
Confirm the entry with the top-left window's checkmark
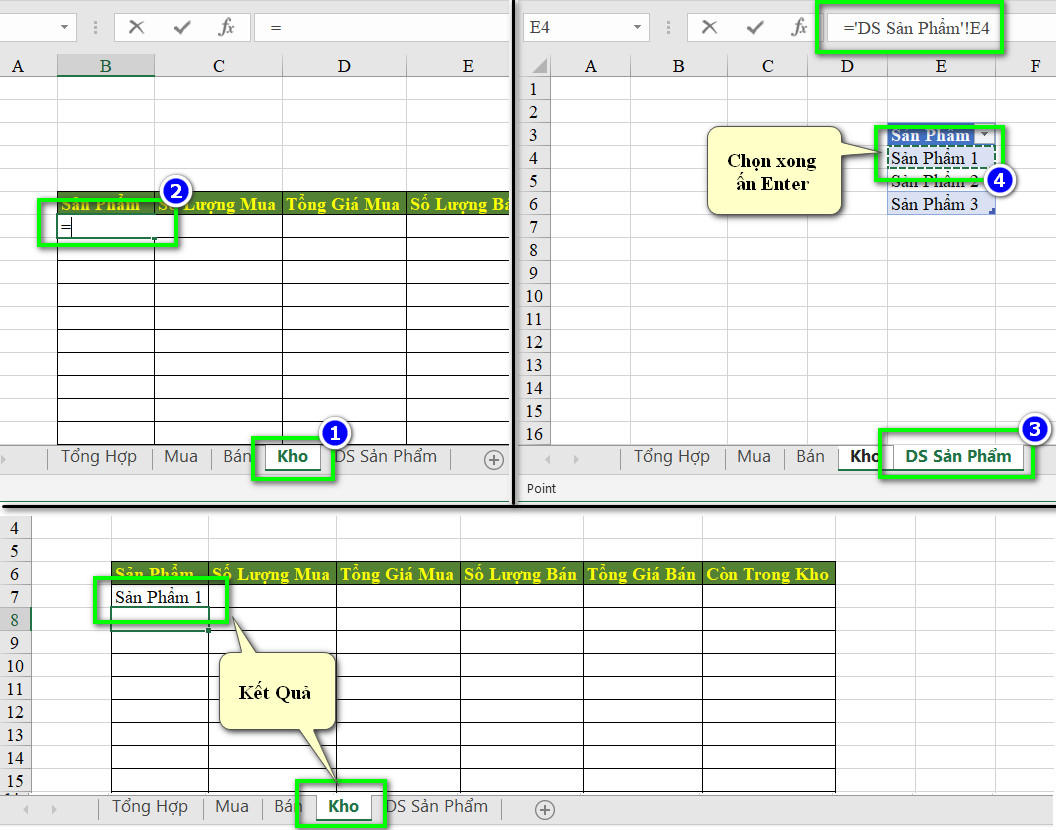[182, 28]
